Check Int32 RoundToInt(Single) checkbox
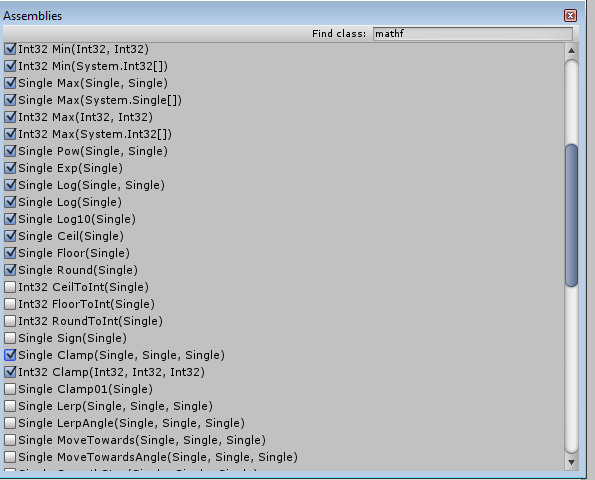The width and height of the screenshot is (595, 480). [x=10, y=321]
